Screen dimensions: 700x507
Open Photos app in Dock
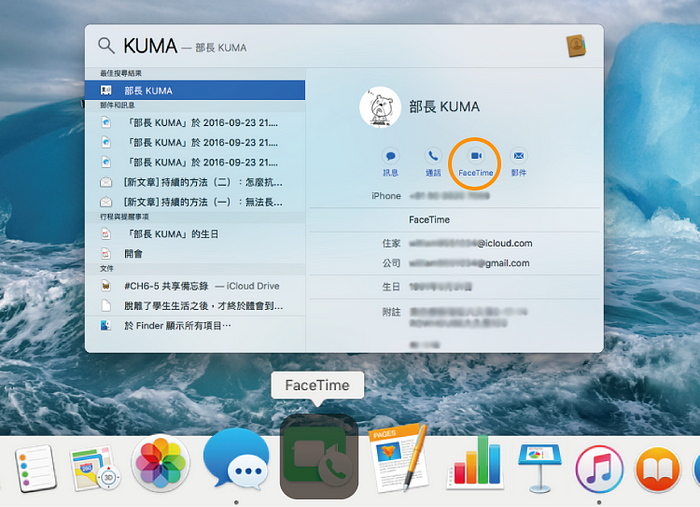point(160,463)
